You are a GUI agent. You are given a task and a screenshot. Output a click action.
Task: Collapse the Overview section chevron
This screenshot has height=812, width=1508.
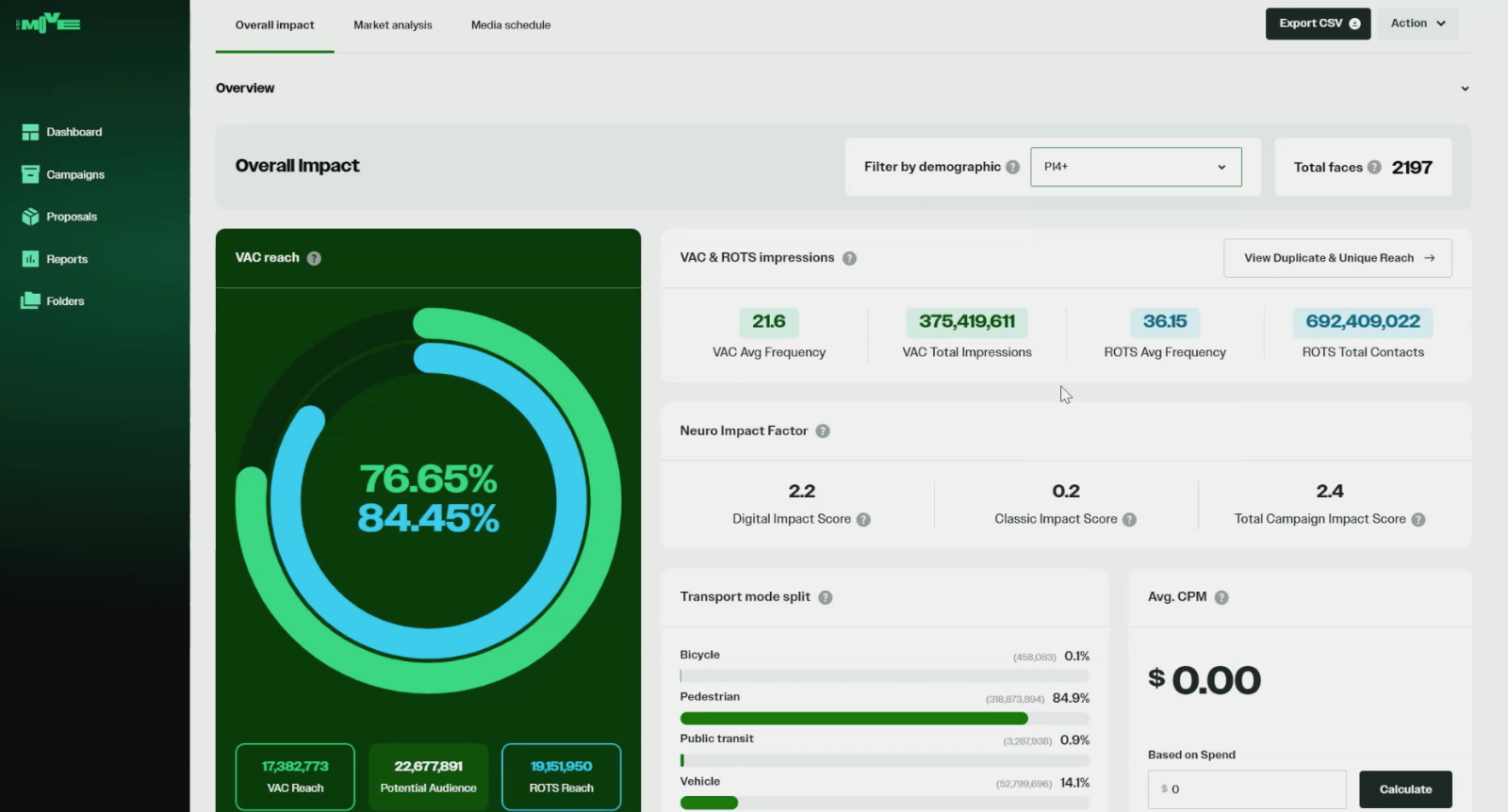[1465, 89]
